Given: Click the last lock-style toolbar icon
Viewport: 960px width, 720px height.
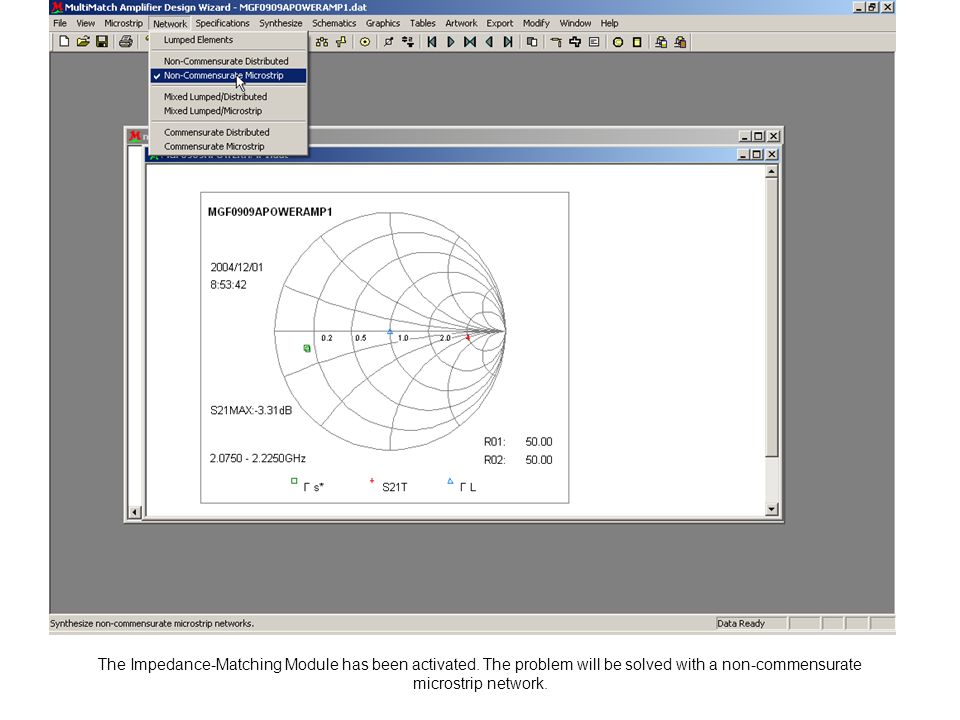Looking at the screenshot, I should coord(680,42).
